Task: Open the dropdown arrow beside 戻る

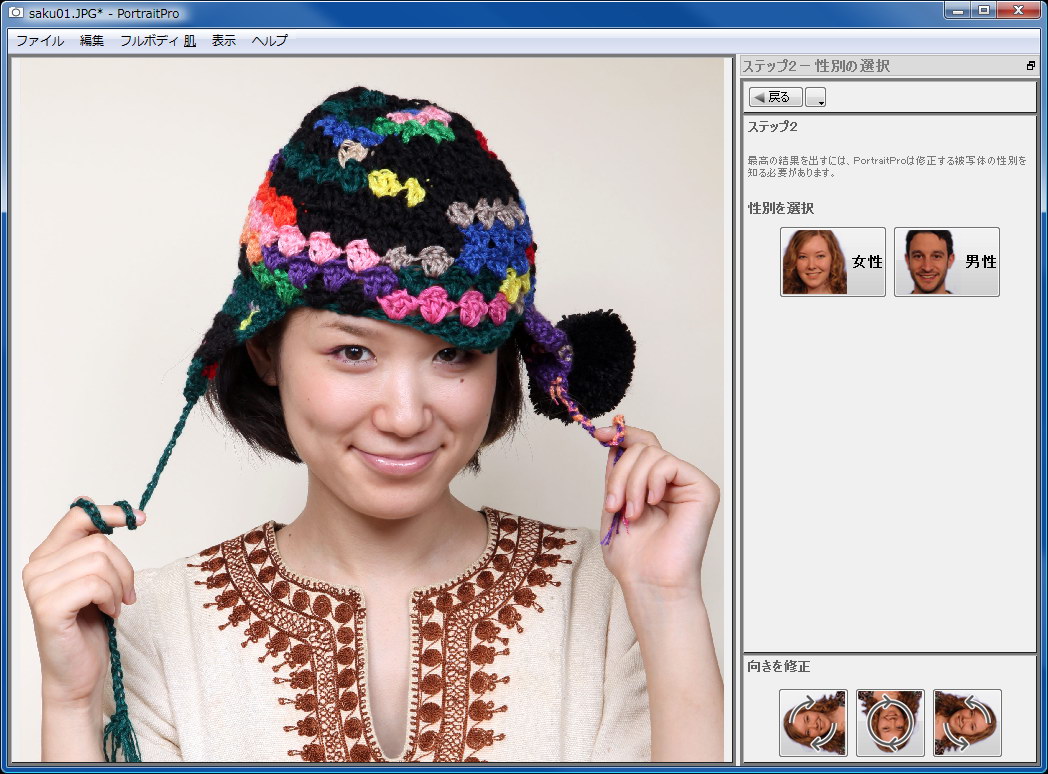Action: (815, 97)
